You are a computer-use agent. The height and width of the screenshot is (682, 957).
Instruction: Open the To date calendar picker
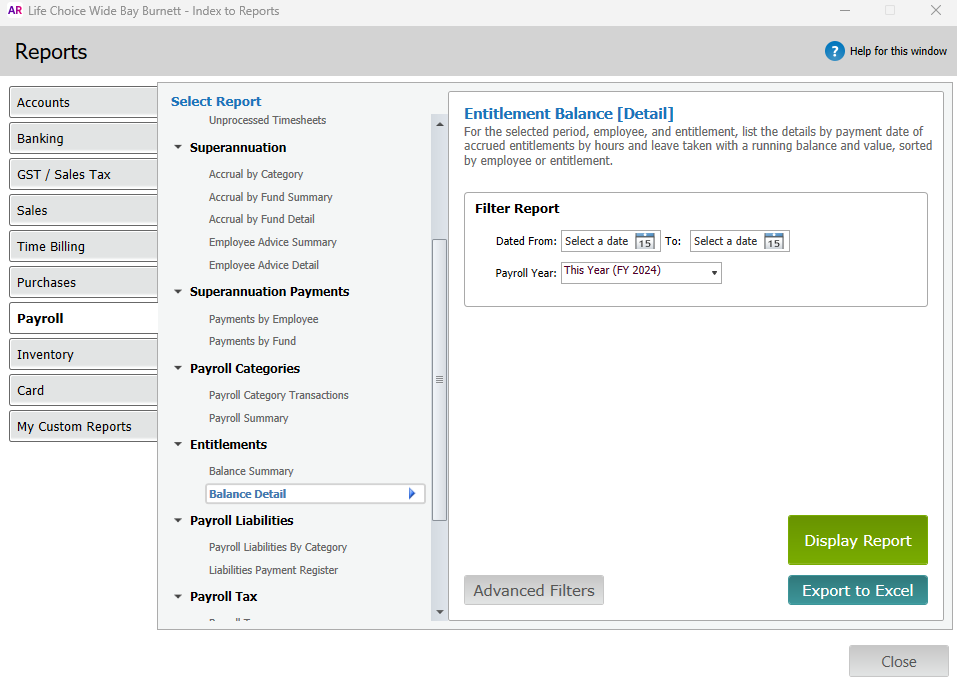(x=774, y=241)
